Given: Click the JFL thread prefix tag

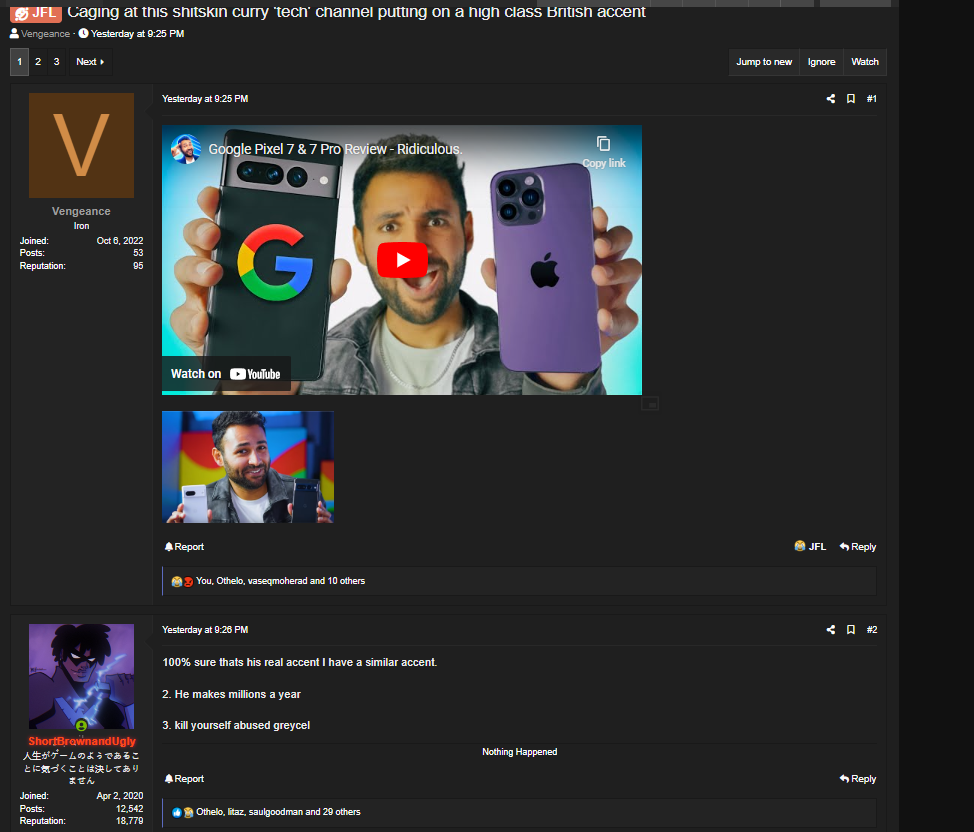Looking at the screenshot, I should [x=36, y=12].
